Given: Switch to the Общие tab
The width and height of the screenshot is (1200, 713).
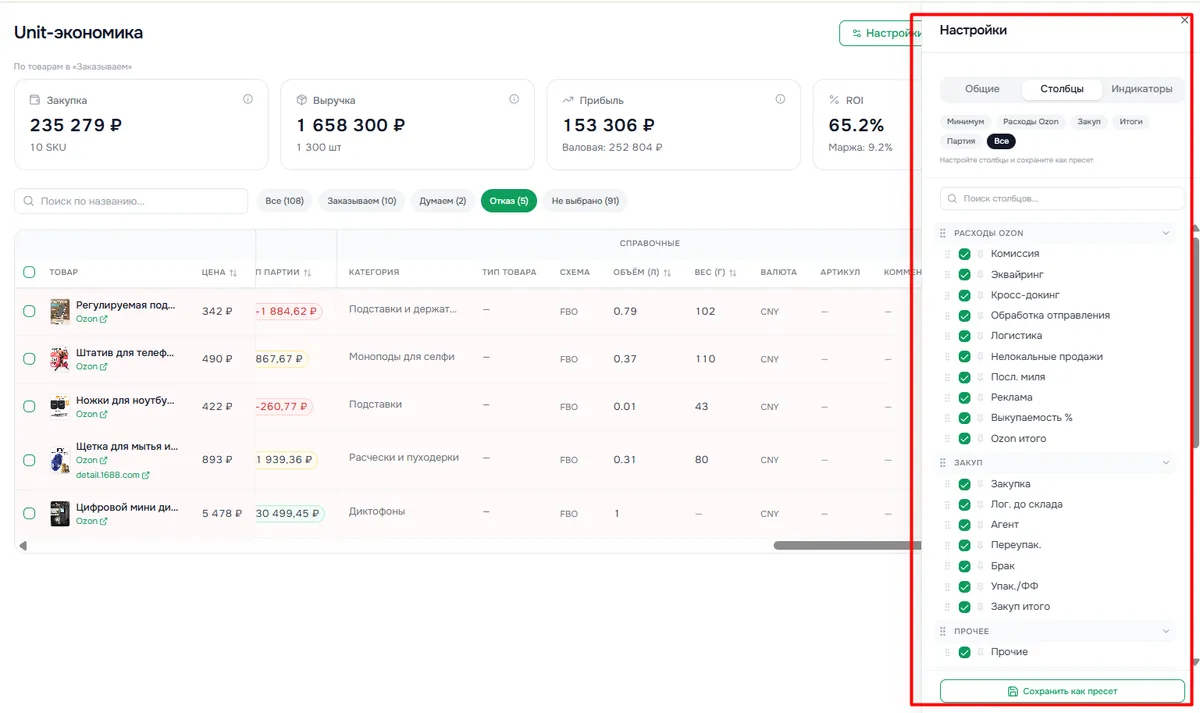Looking at the screenshot, I should [982, 89].
